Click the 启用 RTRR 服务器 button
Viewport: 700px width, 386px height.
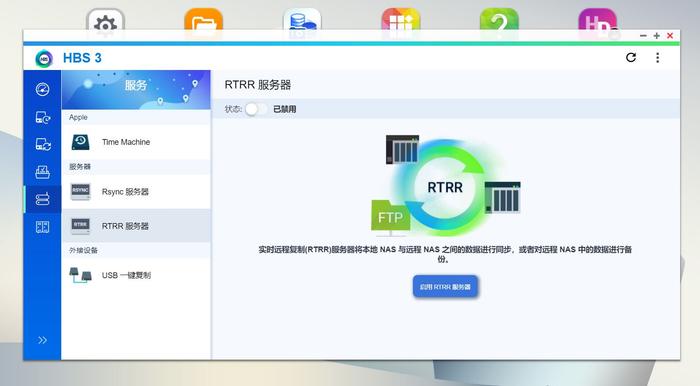[x=445, y=287]
